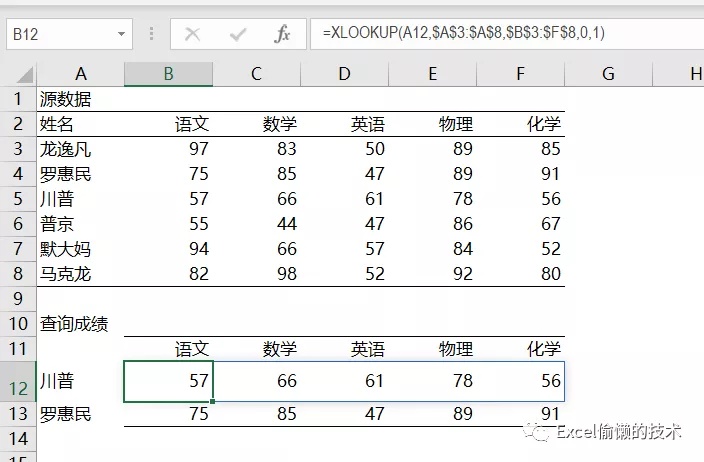Click 罗惠民 in row 13

coord(80,414)
